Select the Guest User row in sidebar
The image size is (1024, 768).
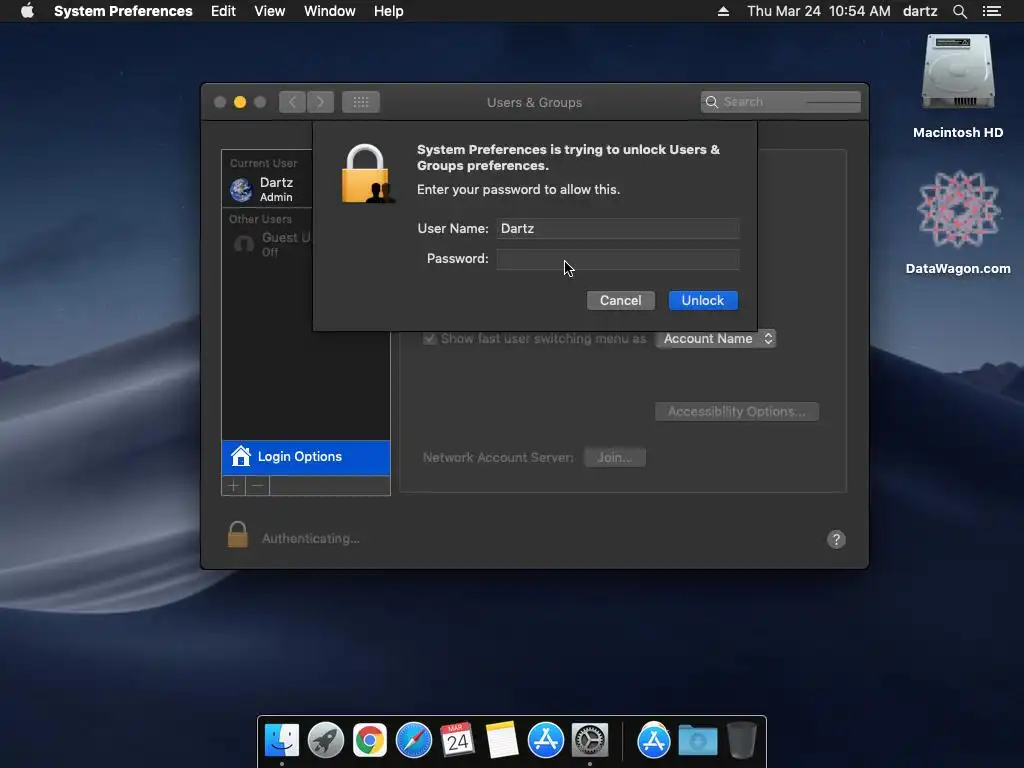pyautogui.click(x=269, y=244)
